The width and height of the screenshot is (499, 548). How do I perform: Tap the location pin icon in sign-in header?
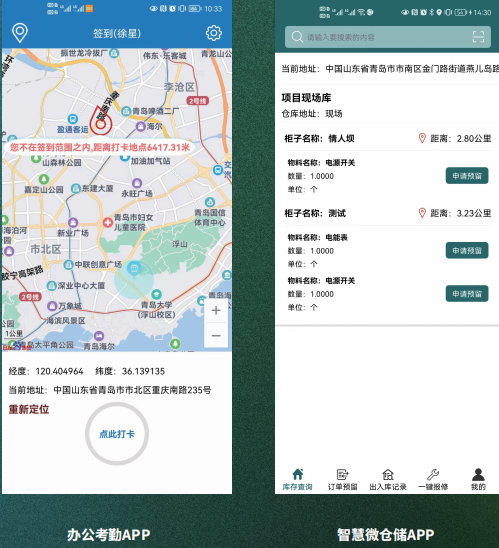(x=20, y=33)
